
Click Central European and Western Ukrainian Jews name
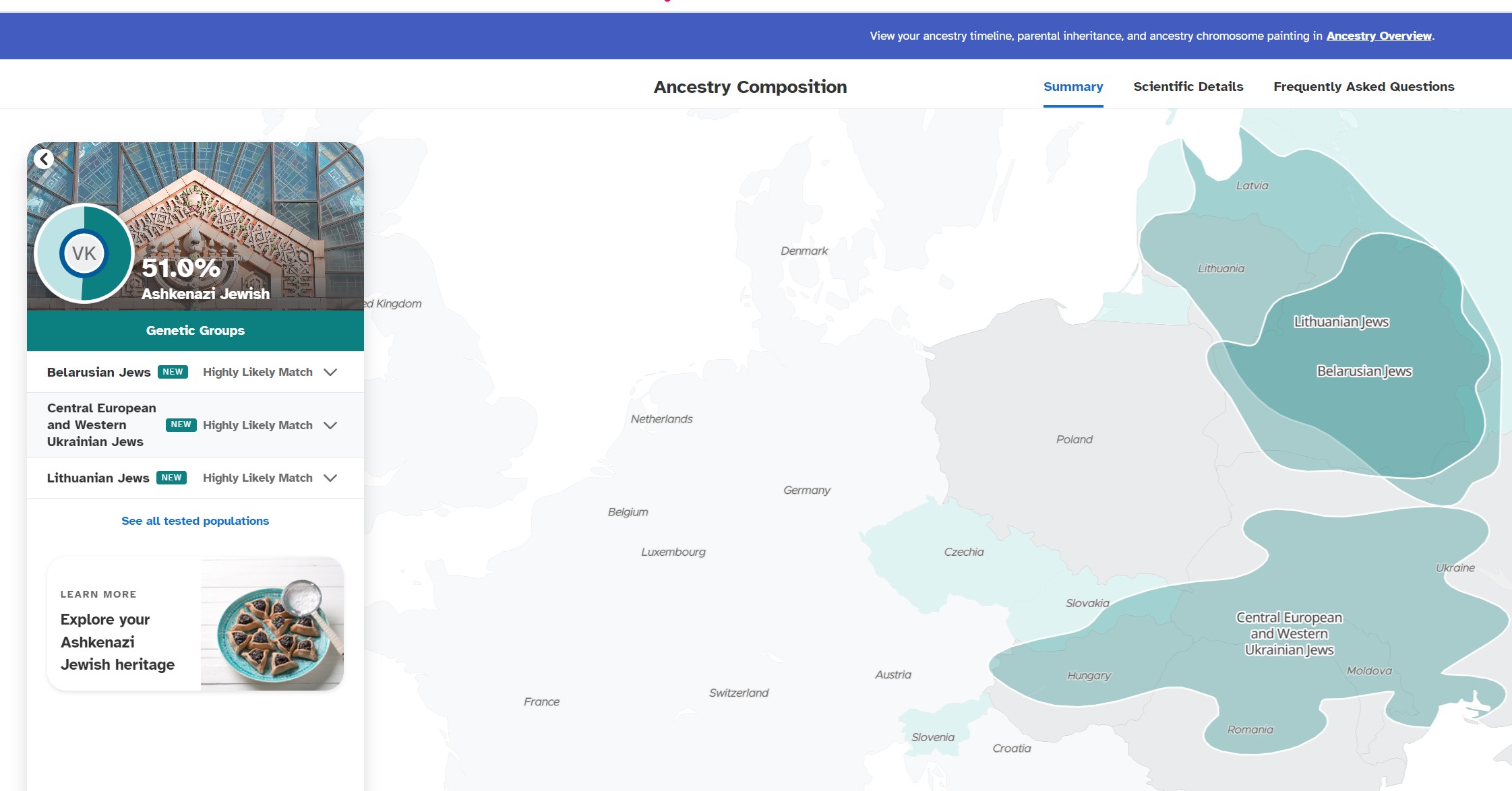102,425
